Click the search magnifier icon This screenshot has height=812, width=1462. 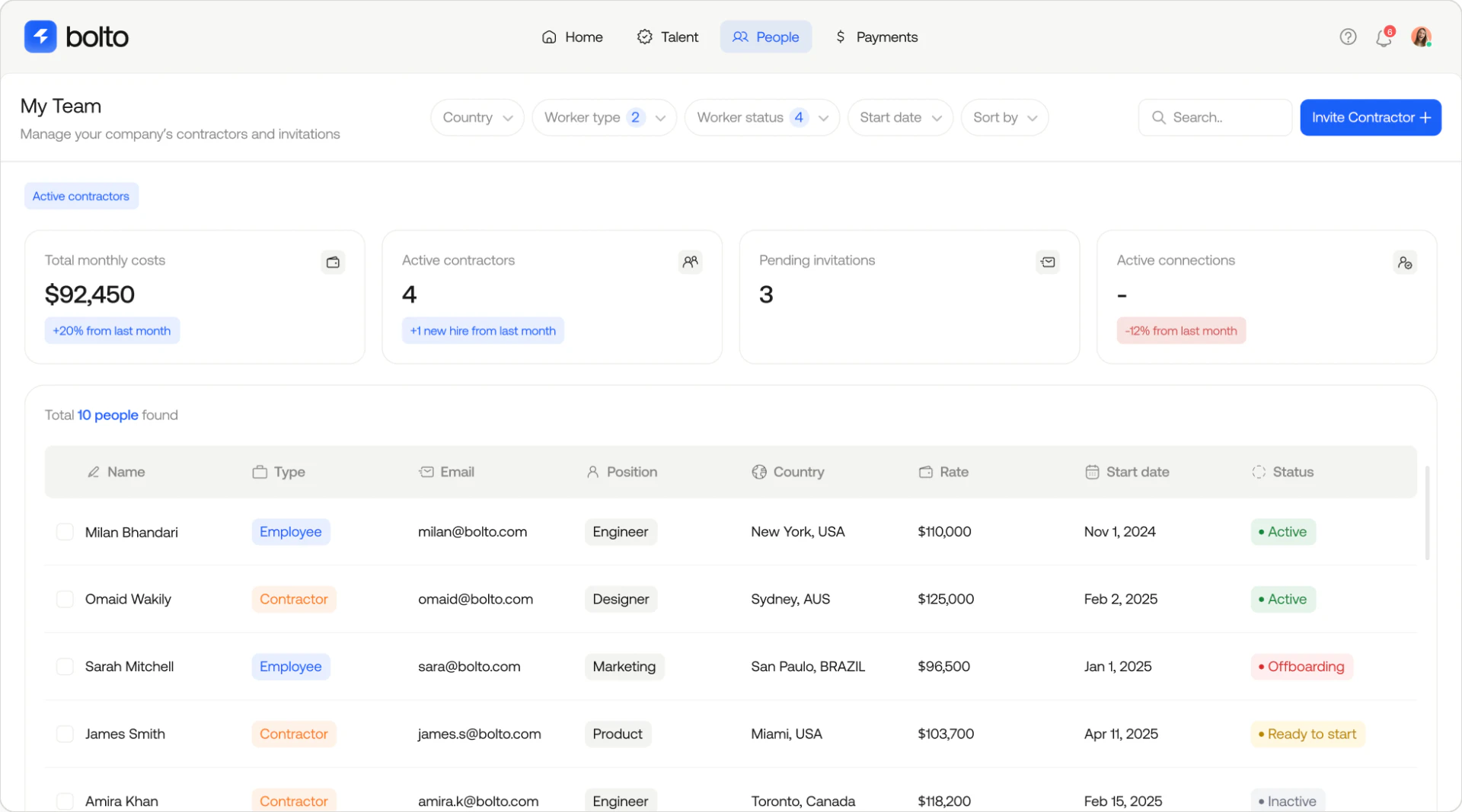click(x=1159, y=117)
